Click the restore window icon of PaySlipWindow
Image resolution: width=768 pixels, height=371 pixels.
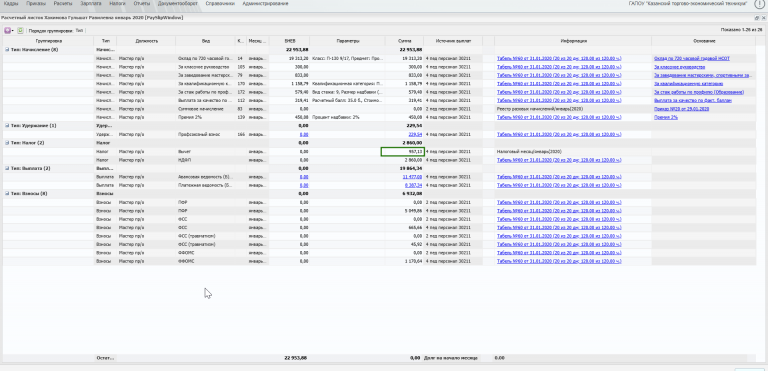coord(757,18)
